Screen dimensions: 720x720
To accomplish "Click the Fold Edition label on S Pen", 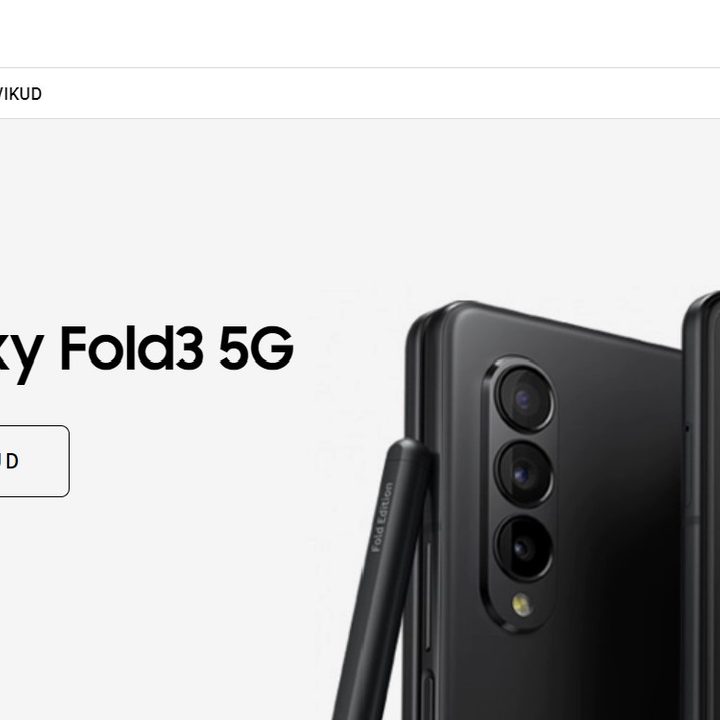I will (x=382, y=516).
